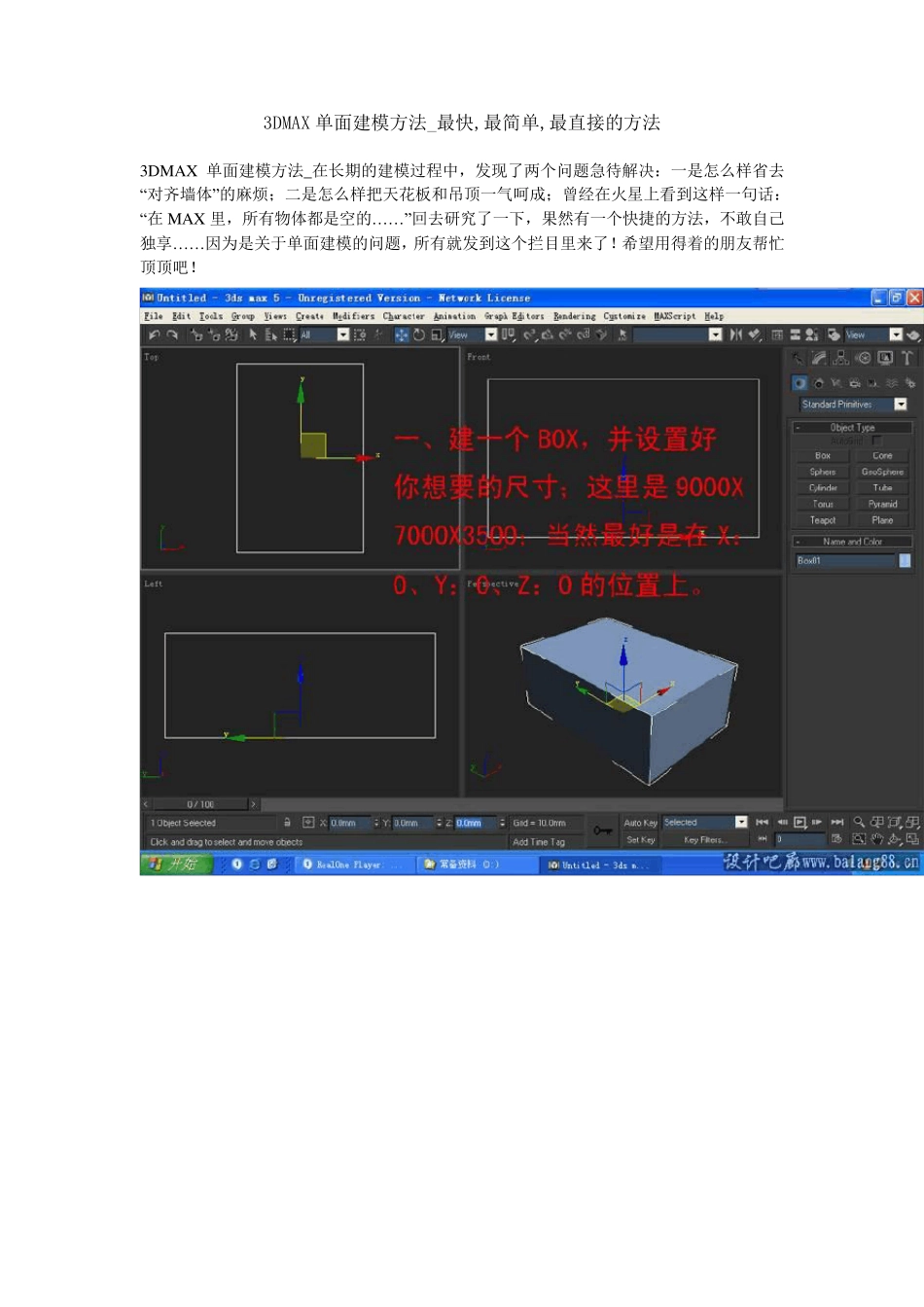The image size is (924, 1307).
Task: Click the X coordinate field
Action: [350, 823]
